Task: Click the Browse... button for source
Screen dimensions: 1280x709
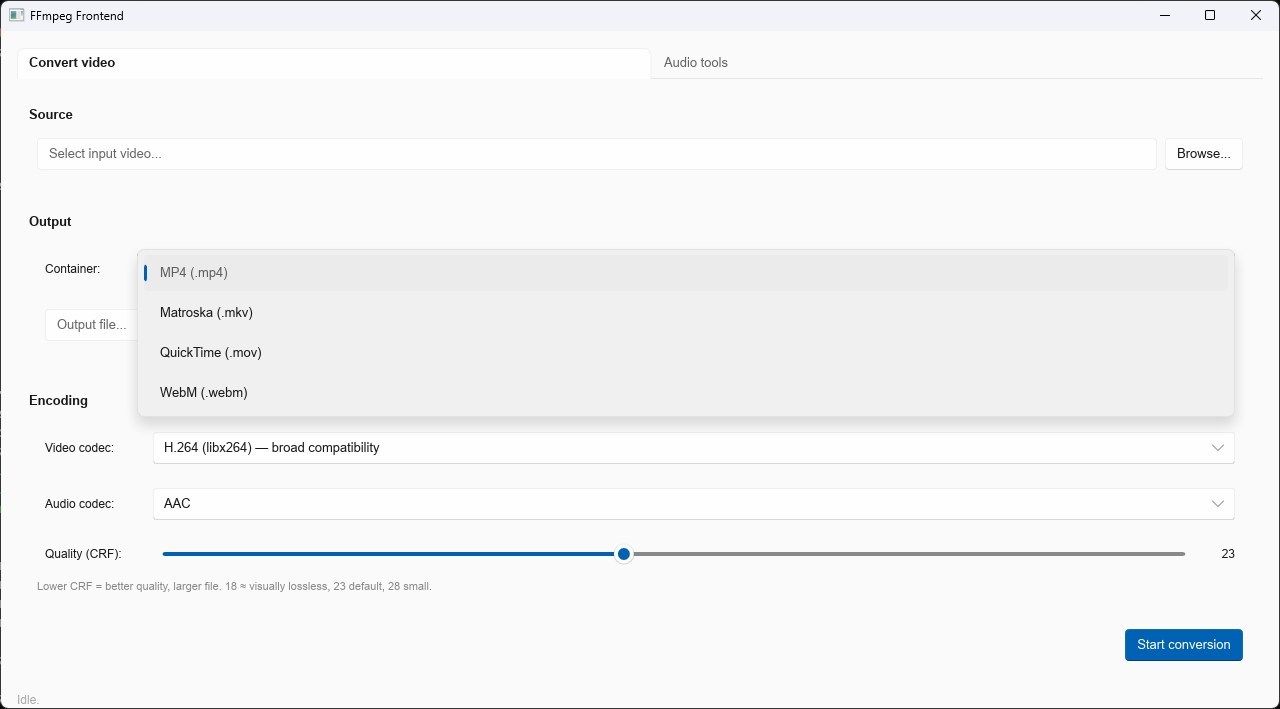Action: click(1204, 154)
